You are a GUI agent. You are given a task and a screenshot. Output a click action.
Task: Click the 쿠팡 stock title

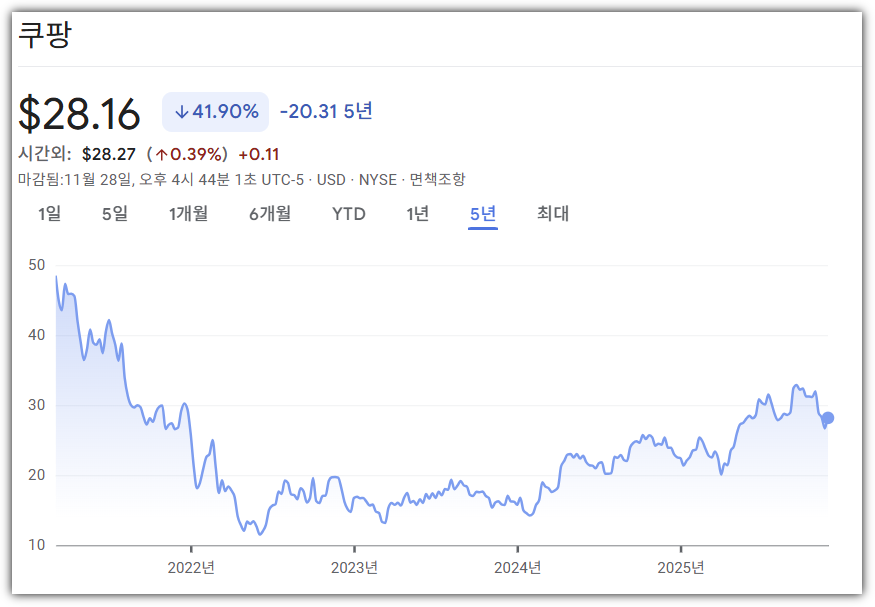point(45,35)
